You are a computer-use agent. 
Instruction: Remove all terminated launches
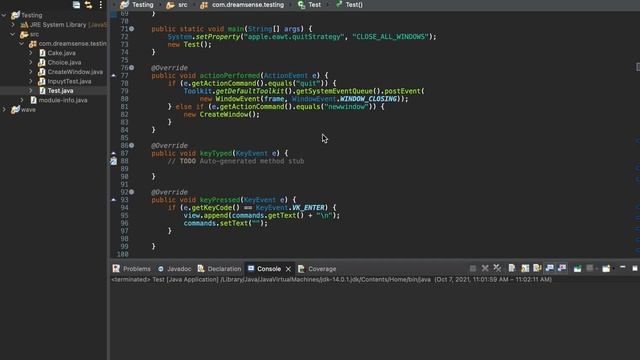[x=497, y=268]
